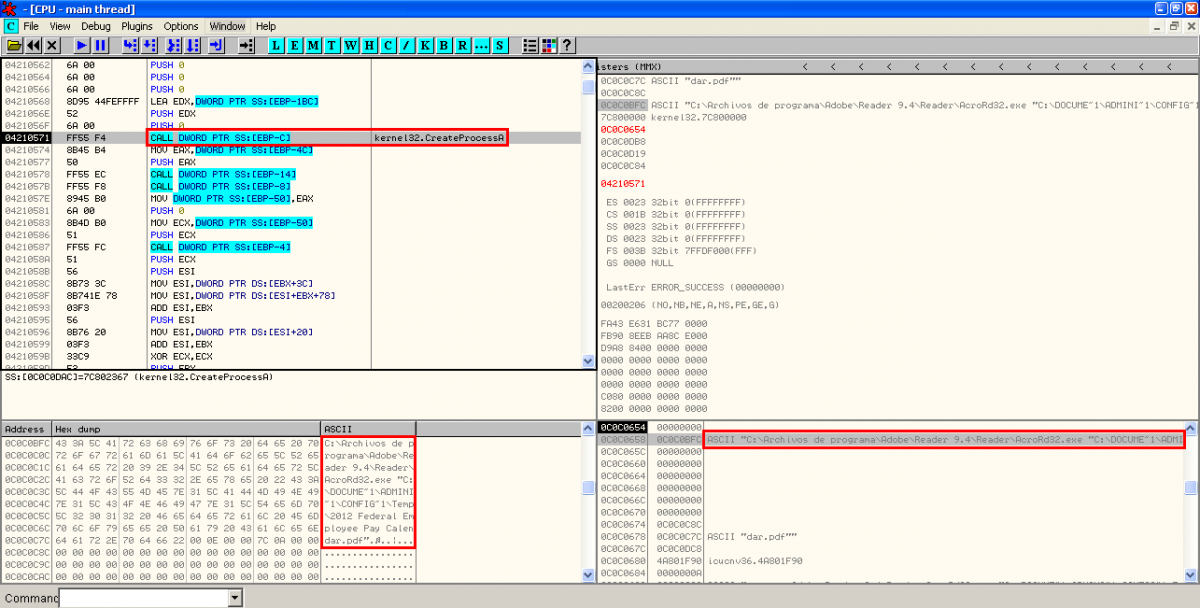The width and height of the screenshot is (1200, 608).
Task: Open the color scheme appearance icon
Action: pyautogui.click(x=548, y=46)
